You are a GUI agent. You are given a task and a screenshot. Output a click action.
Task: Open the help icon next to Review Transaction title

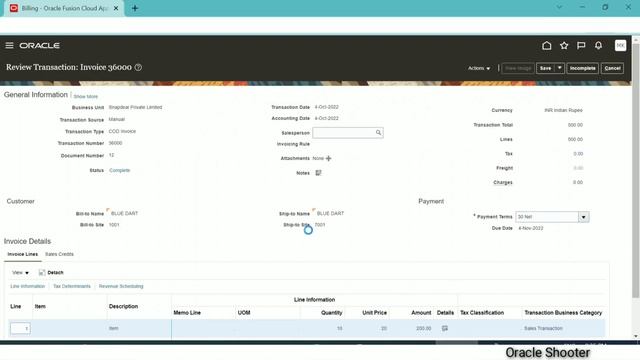coord(138,67)
